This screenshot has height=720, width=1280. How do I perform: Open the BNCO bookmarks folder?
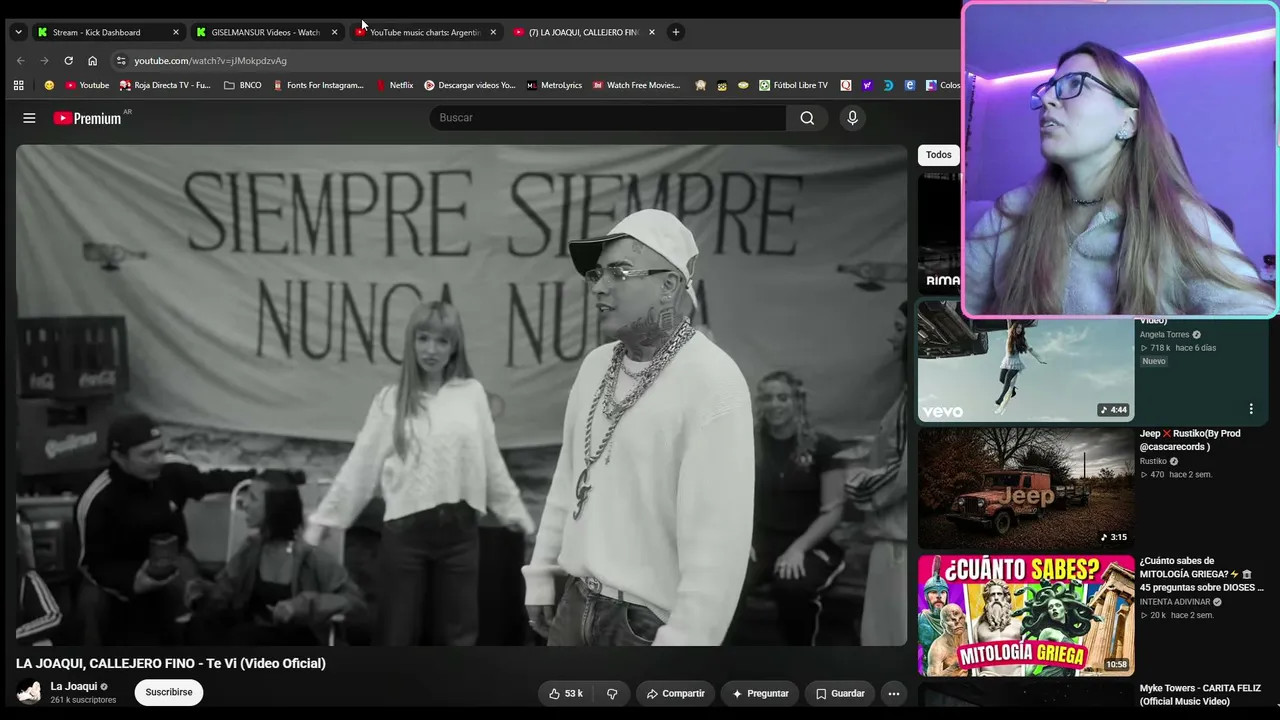click(x=243, y=85)
